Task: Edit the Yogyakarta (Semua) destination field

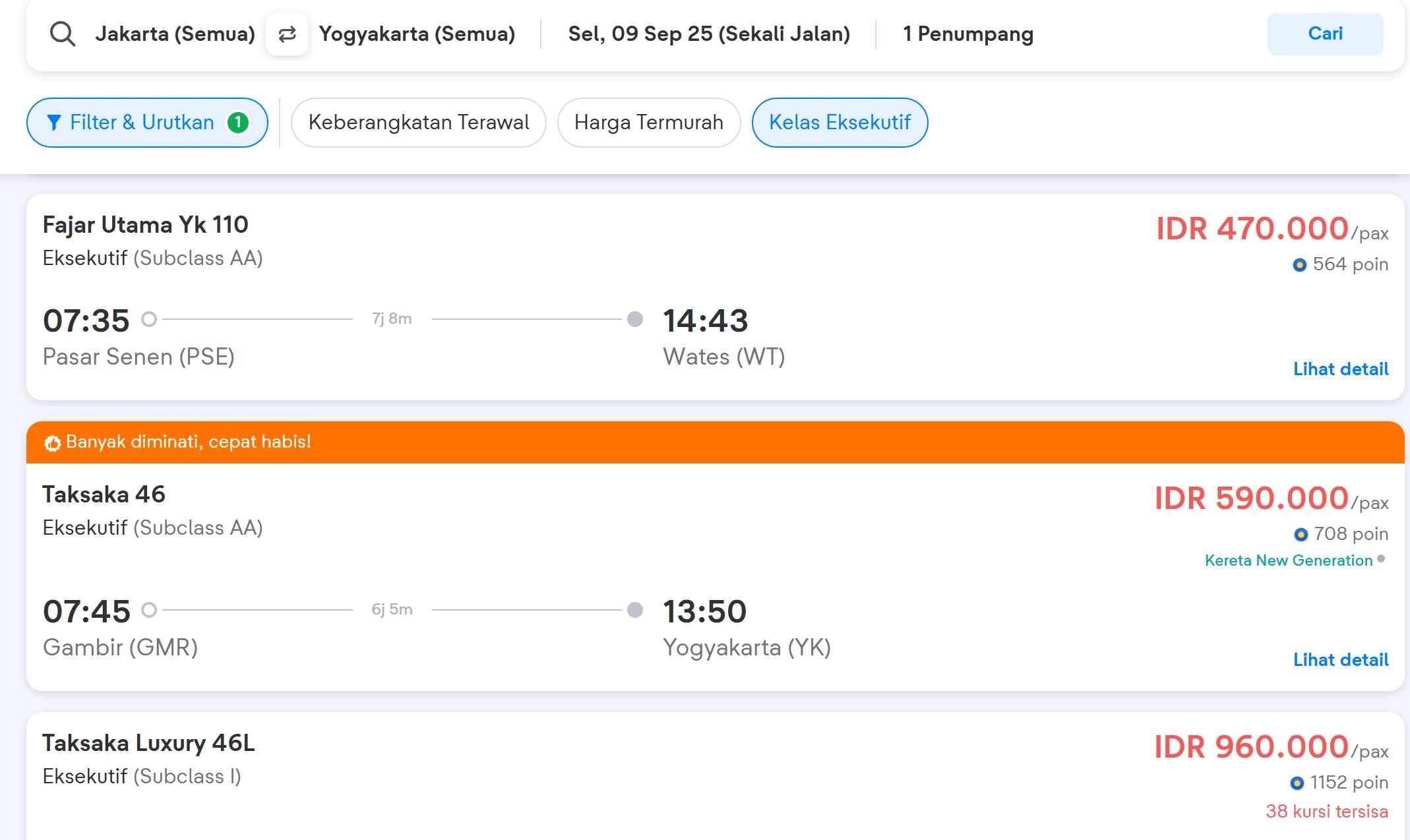Action: (x=417, y=34)
